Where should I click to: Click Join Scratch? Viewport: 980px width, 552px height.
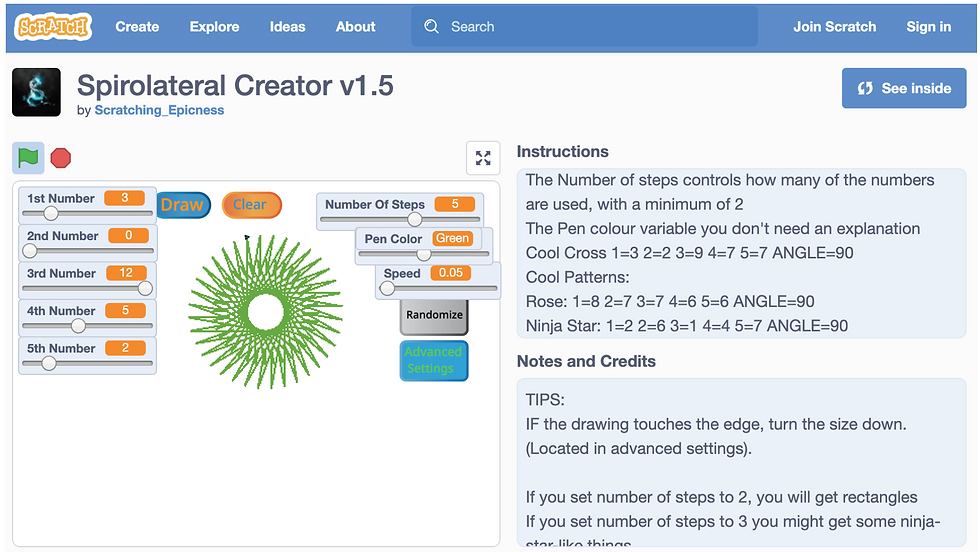point(834,27)
